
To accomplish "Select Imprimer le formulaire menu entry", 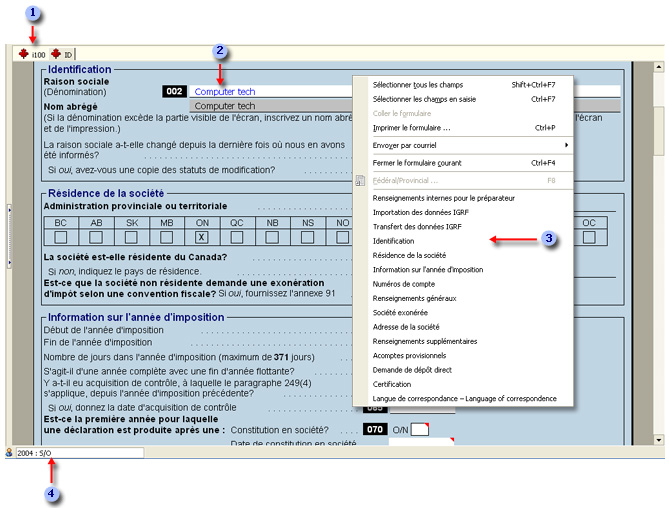I will click(464, 128).
